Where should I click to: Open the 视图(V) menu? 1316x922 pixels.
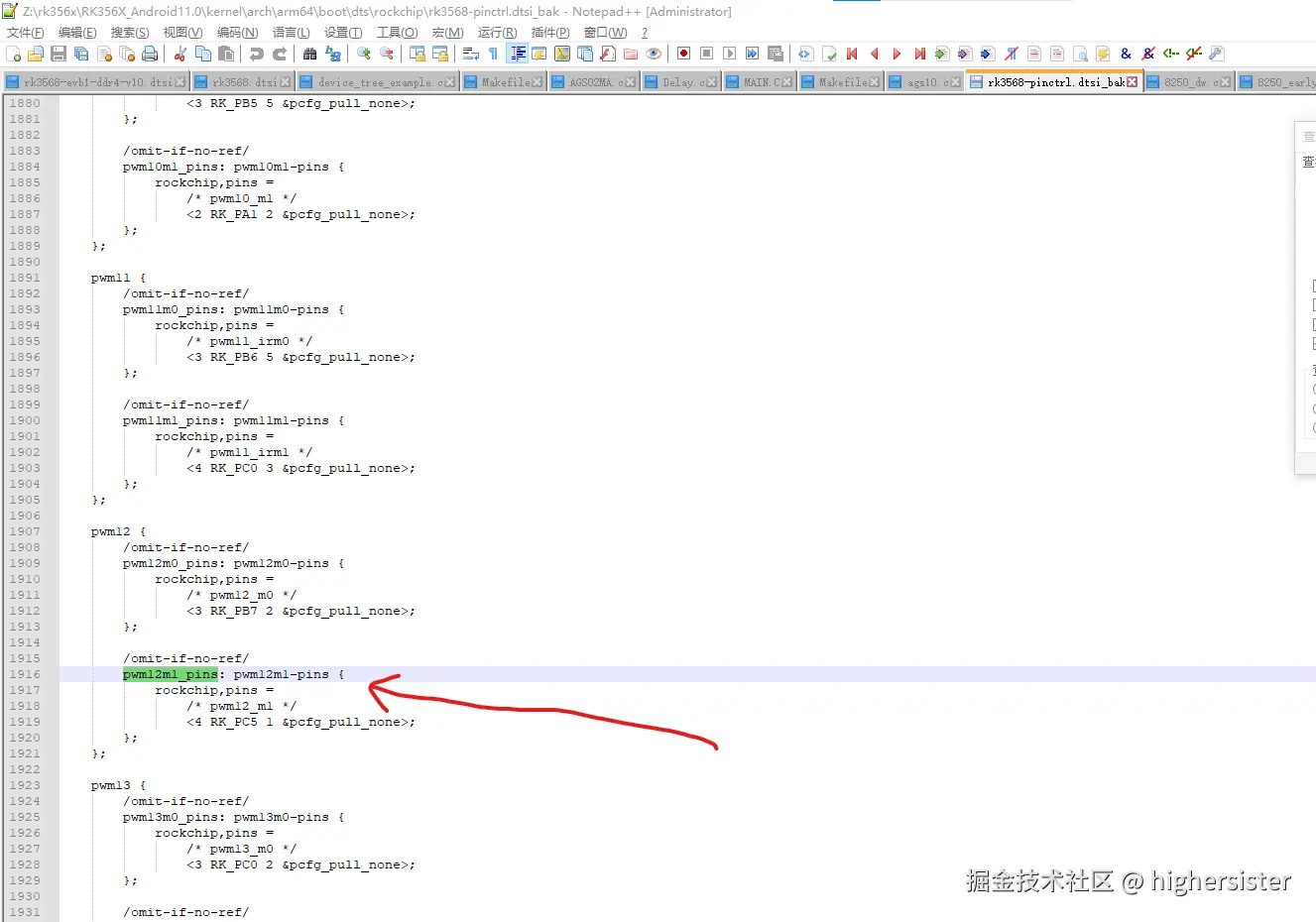[182, 33]
